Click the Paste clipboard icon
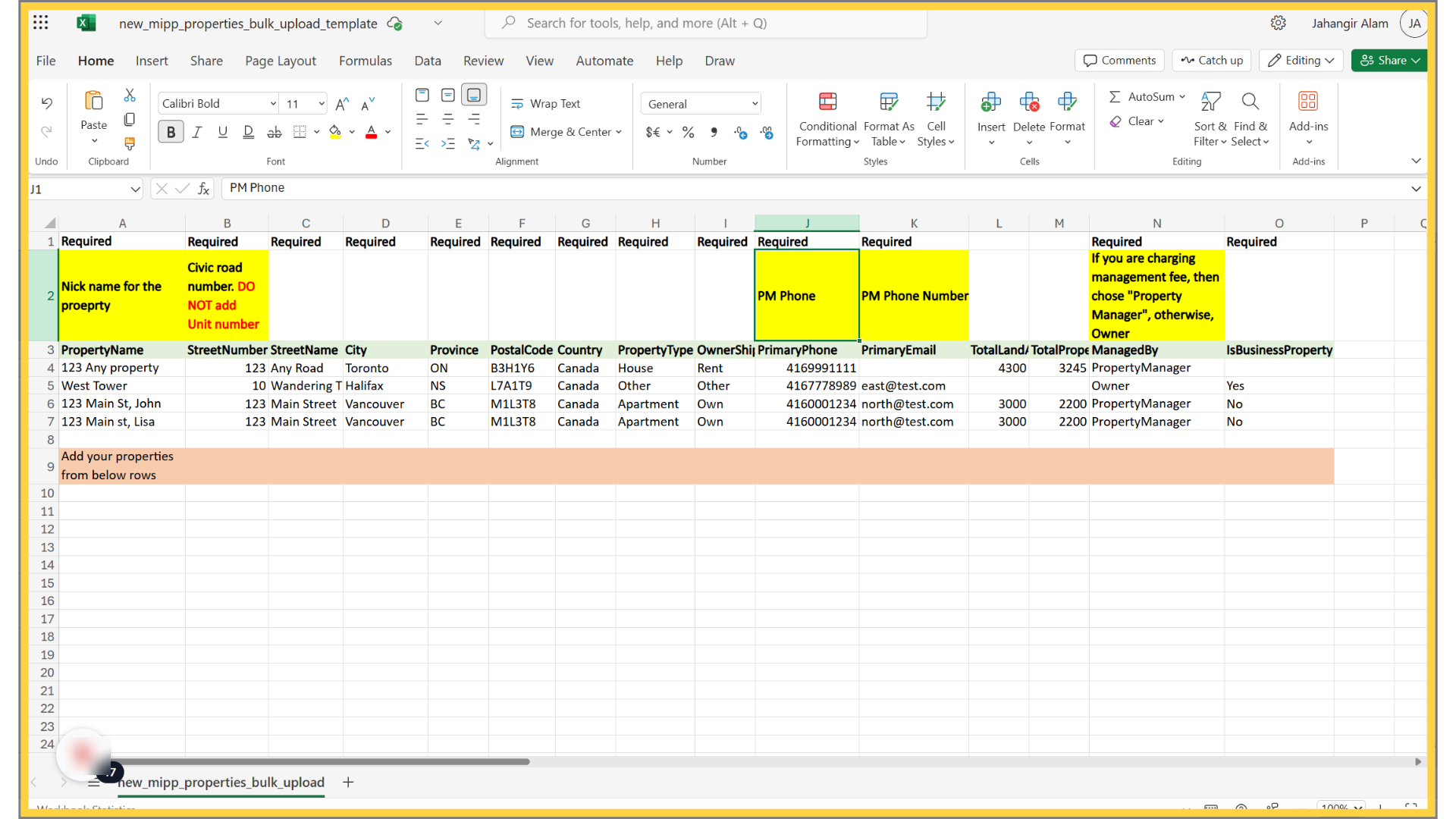Screen dimensions: 1456x819 click(94, 101)
